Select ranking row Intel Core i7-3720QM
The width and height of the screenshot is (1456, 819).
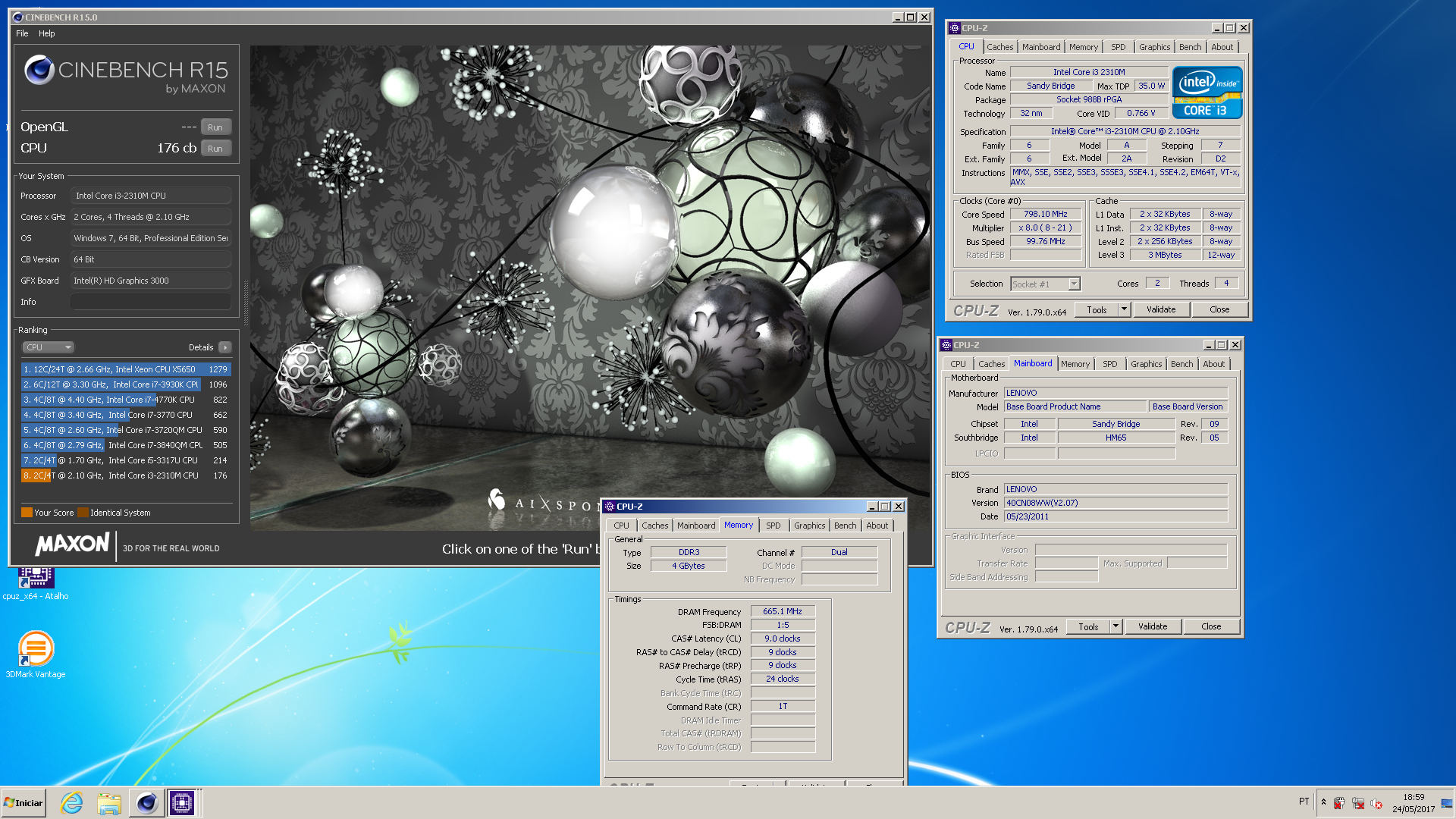click(x=126, y=430)
